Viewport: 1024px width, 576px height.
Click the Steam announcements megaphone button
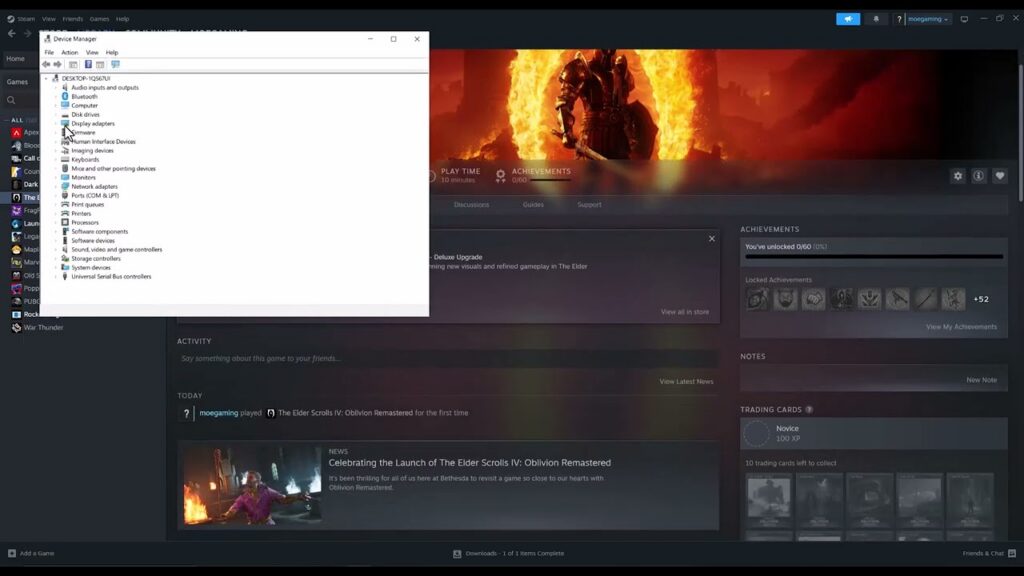848,19
